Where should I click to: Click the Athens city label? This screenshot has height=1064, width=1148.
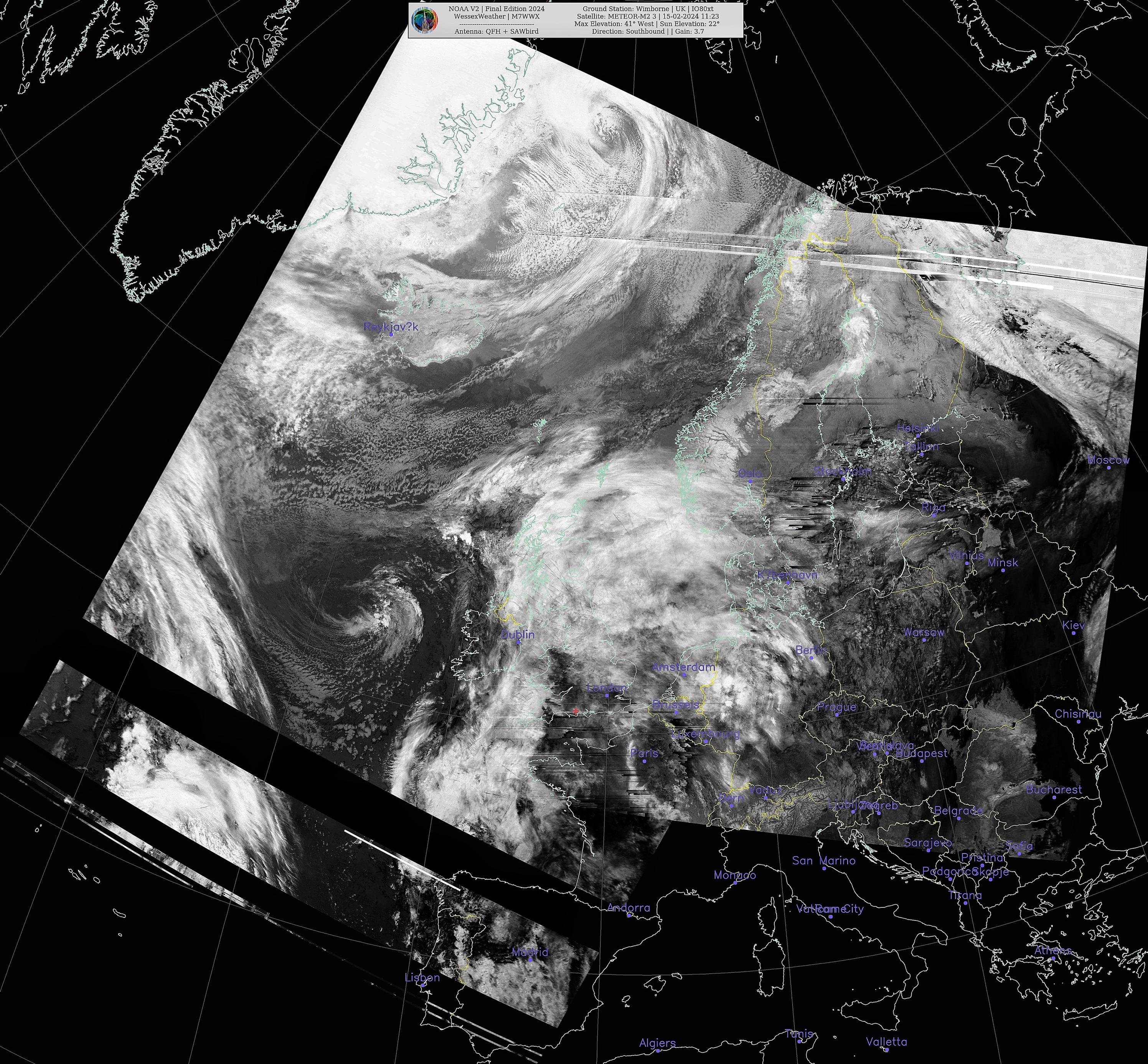1052,950
